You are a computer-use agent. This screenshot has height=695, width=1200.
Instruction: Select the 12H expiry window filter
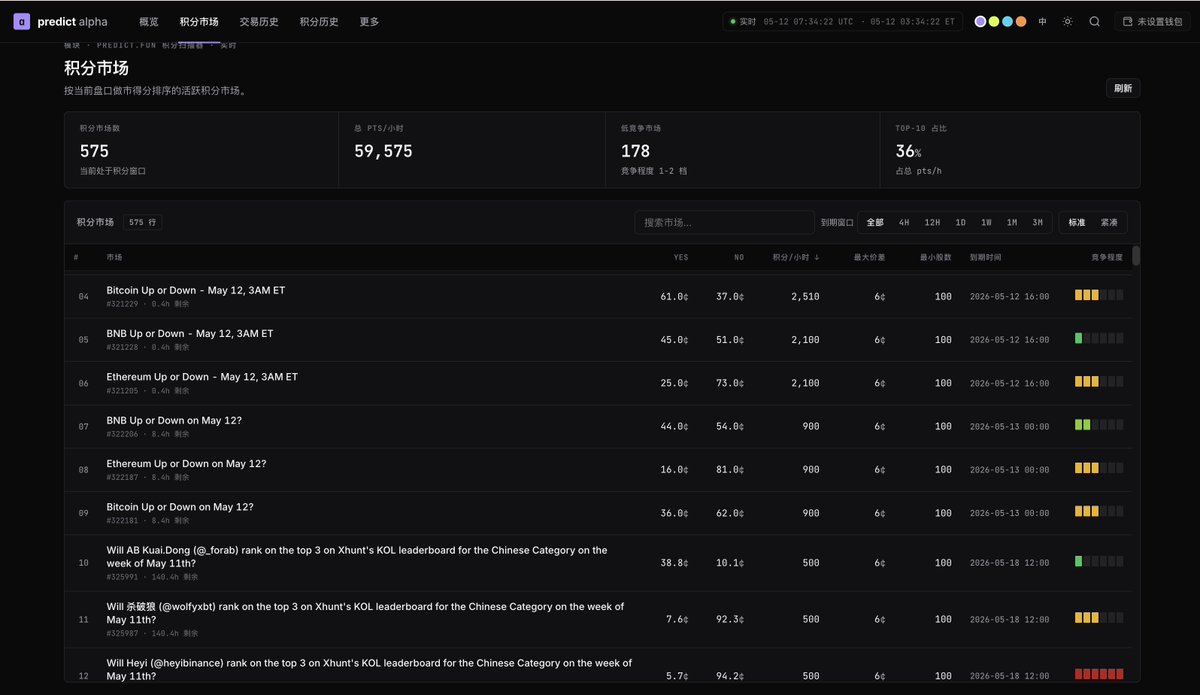932,222
